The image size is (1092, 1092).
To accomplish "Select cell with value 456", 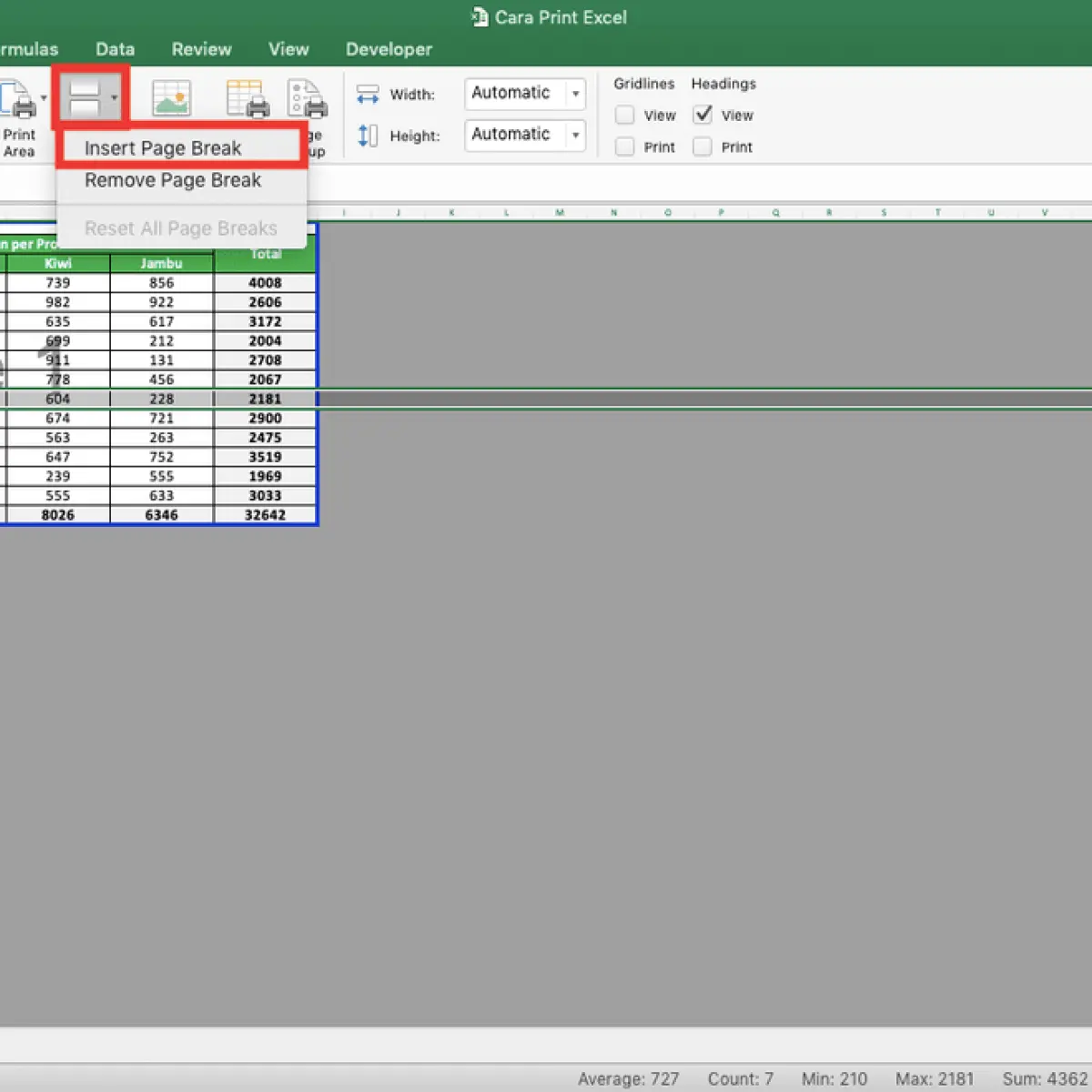I will [x=162, y=379].
